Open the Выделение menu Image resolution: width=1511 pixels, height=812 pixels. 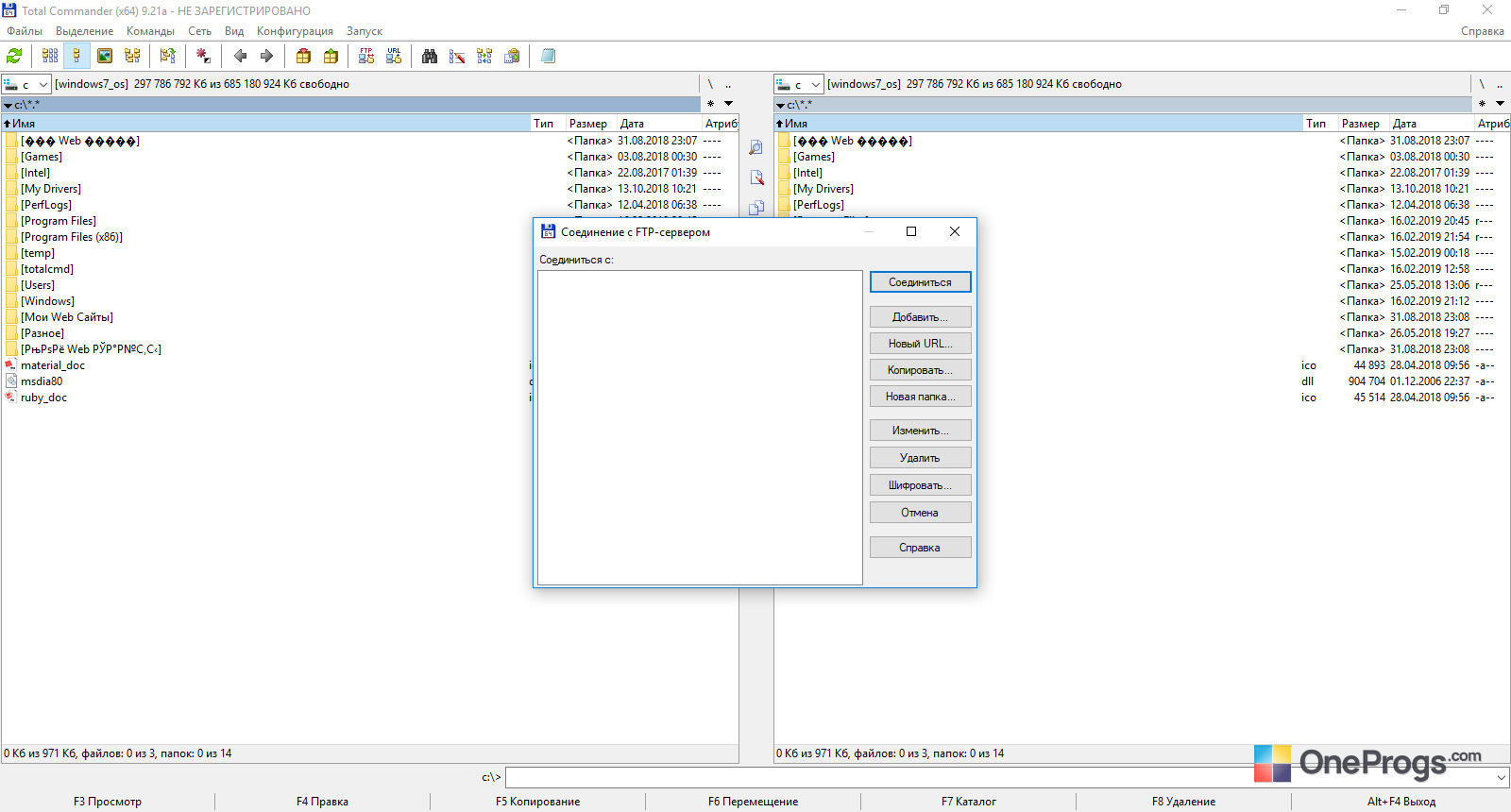[84, 31]
